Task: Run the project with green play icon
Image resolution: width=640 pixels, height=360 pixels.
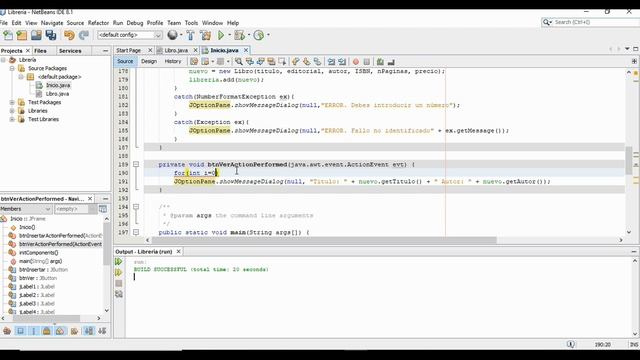Action: pyautogui.click(x=221, y=36)
